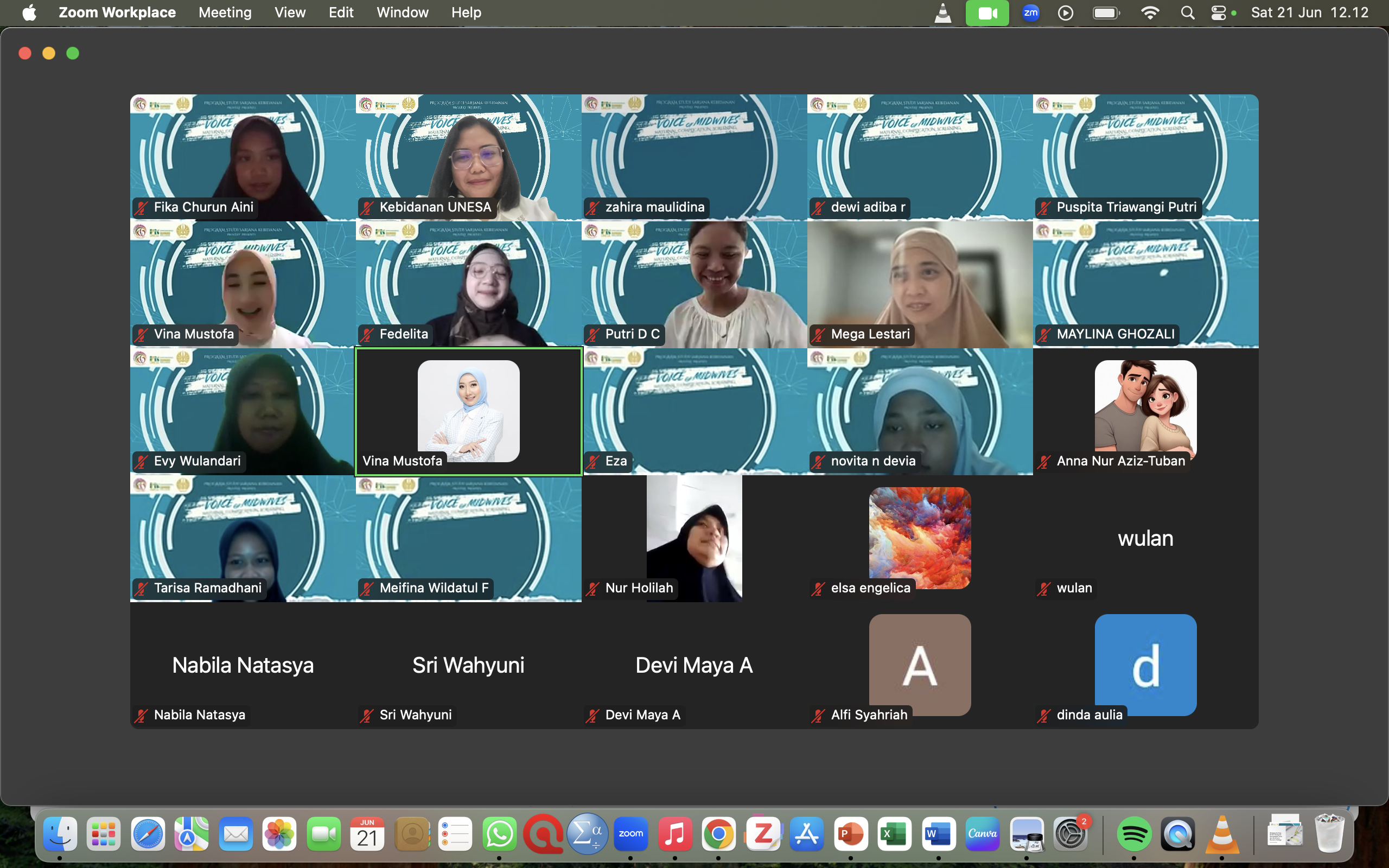
Task: Open the Meeting menu
Action: 225,12
